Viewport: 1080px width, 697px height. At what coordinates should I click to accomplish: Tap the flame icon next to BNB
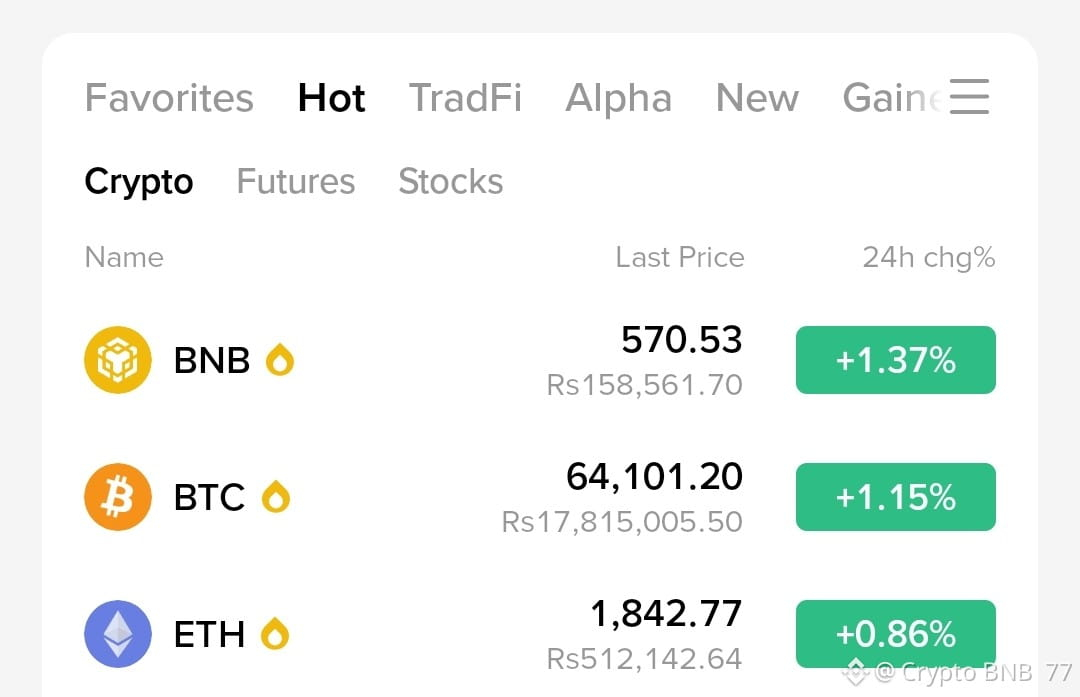pyautogui.click(x=280, y=360)
